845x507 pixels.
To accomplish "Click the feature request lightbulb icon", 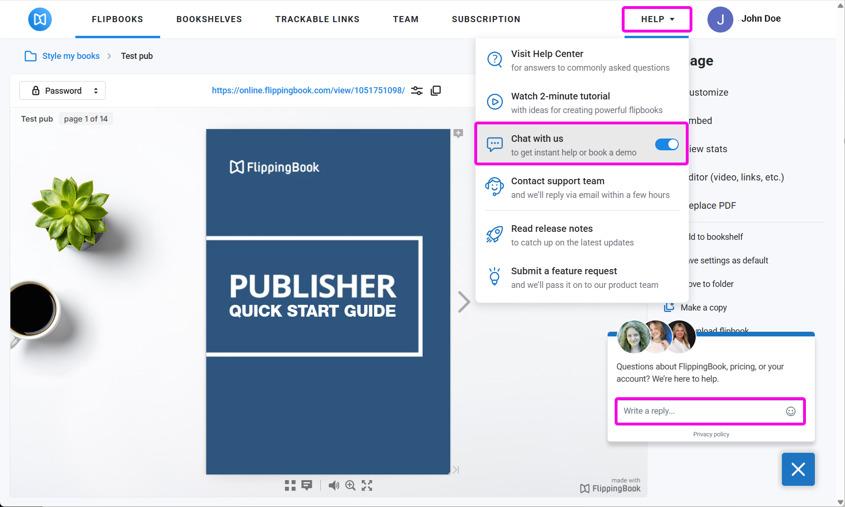I will coord(494,277).
